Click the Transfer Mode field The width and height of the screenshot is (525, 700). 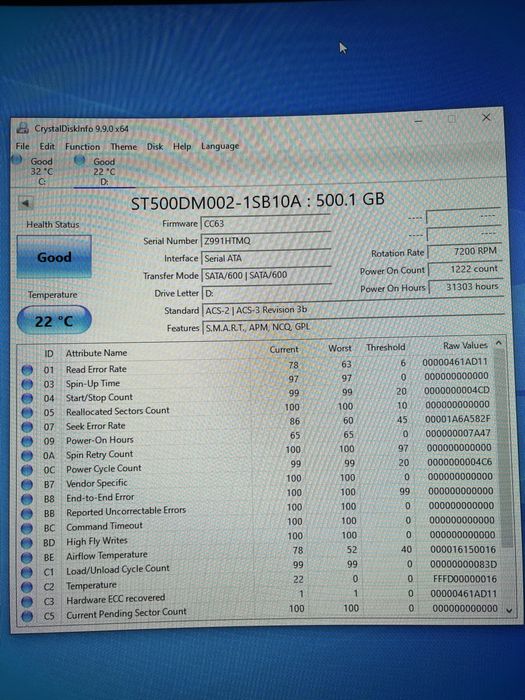coord(267,275)
